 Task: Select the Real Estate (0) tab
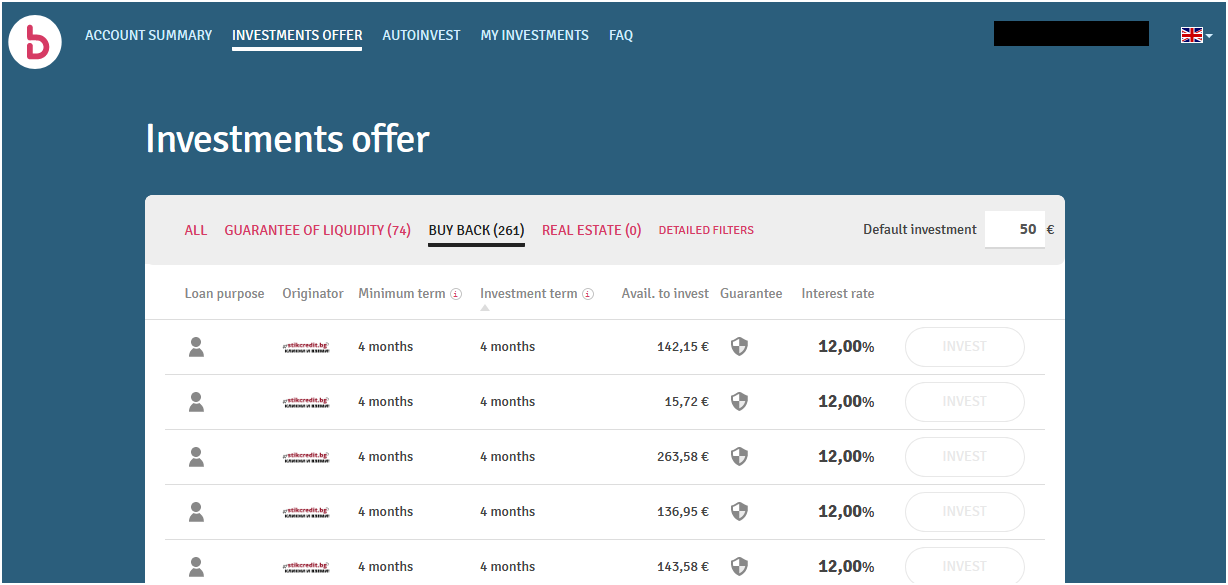pos(591,230)
